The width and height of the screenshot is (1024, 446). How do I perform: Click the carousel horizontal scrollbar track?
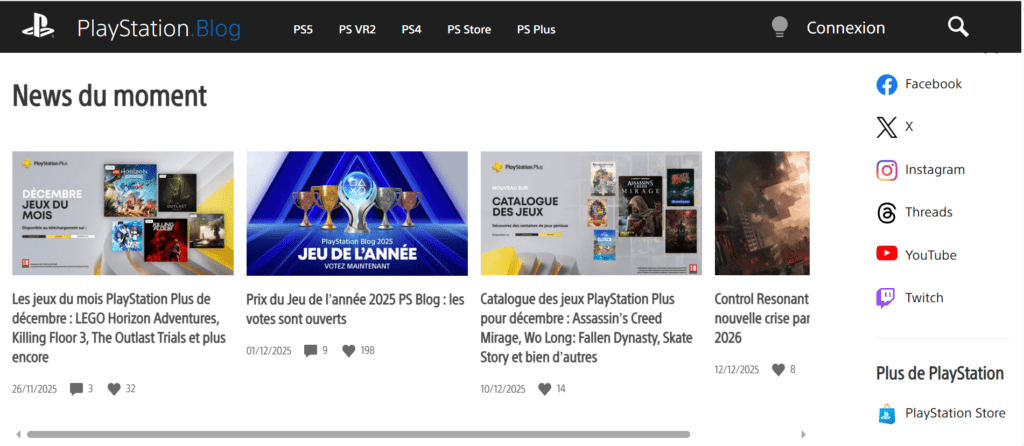pos(410,434)
